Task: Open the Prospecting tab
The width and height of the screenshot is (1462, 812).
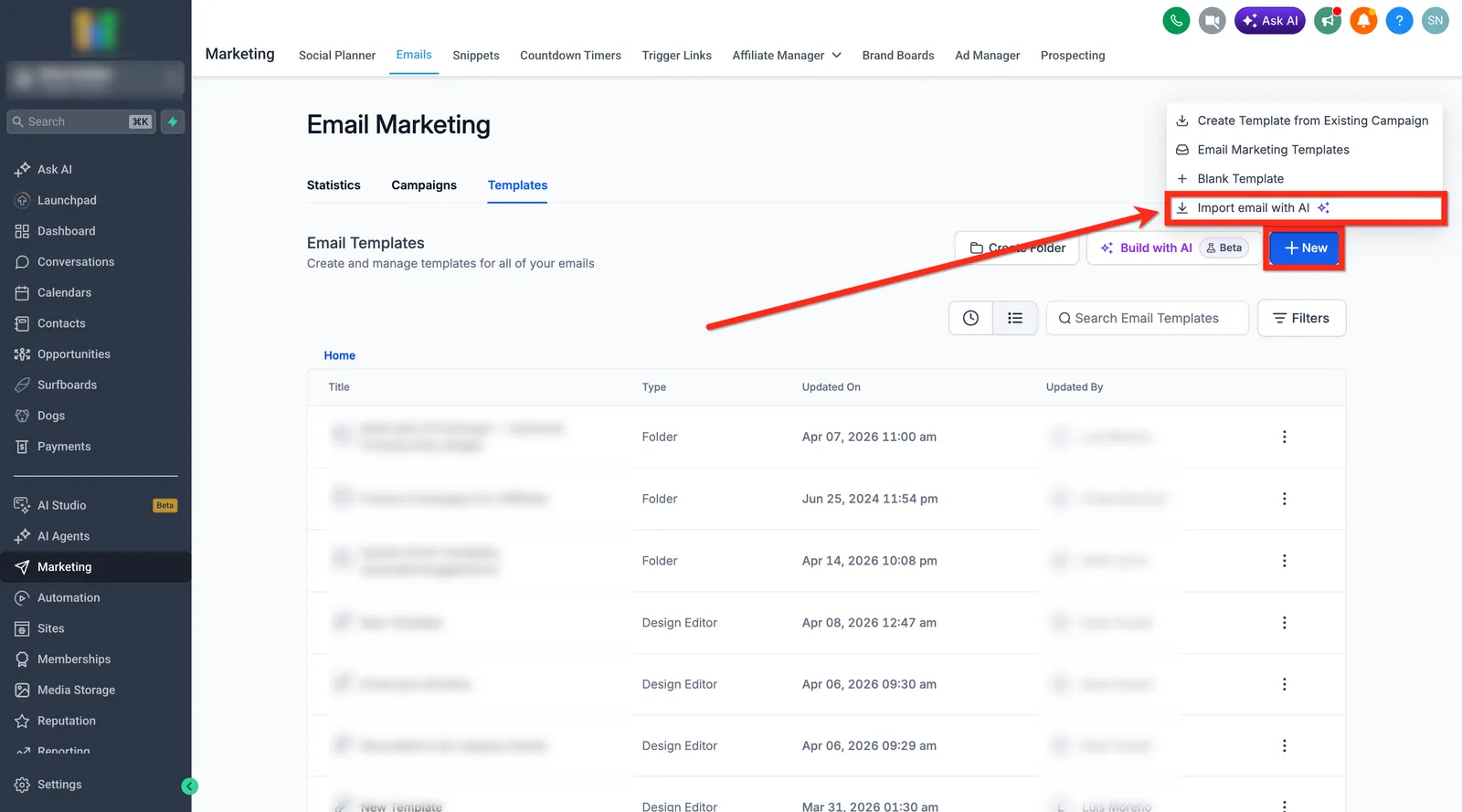Action: (x=1073, y=56)
